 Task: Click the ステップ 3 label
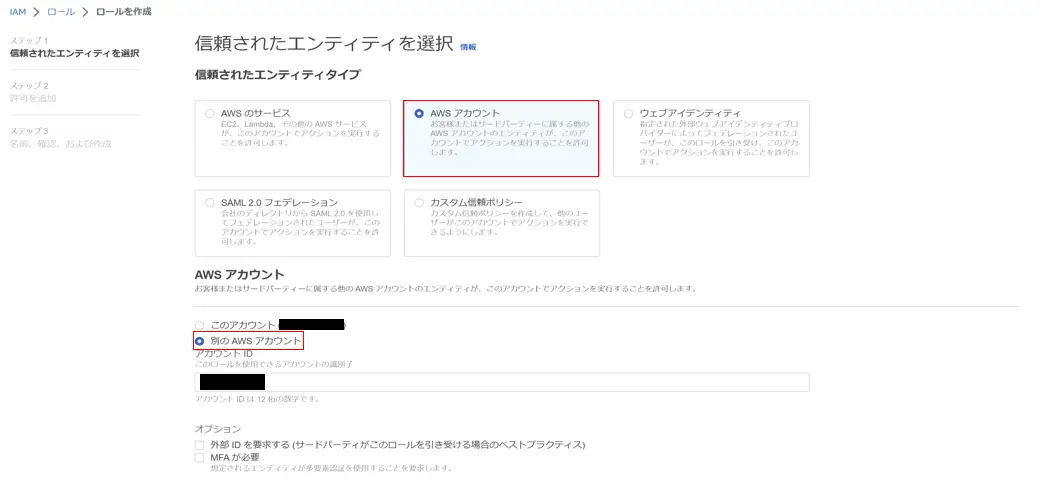[29, 131]
